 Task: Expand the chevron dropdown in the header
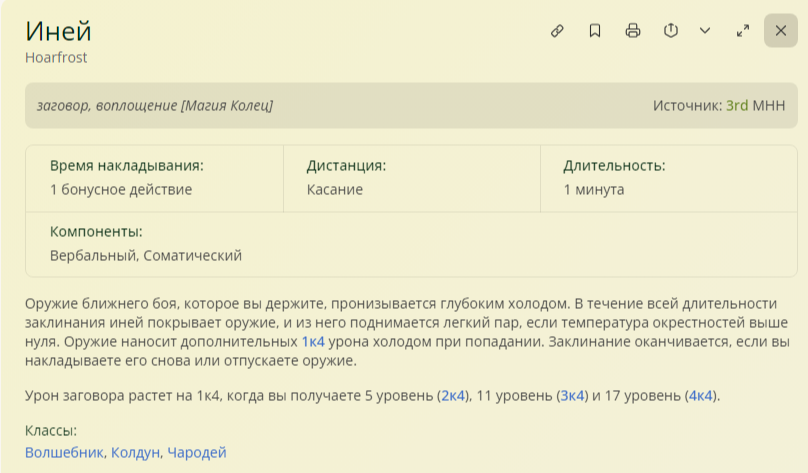click(x=705, y=31)
